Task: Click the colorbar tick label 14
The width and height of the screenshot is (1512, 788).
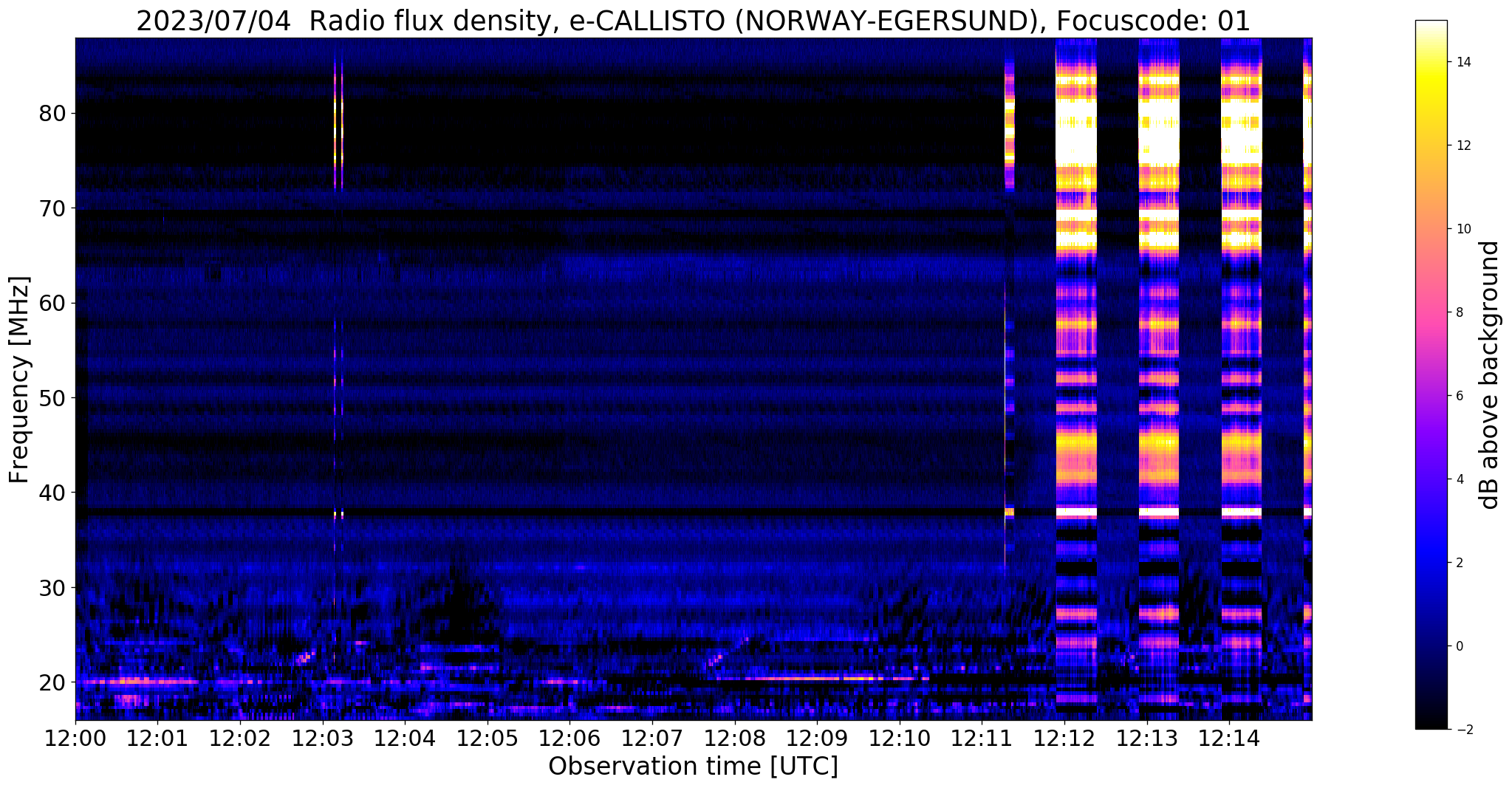Action: [x=1463, y=62]
